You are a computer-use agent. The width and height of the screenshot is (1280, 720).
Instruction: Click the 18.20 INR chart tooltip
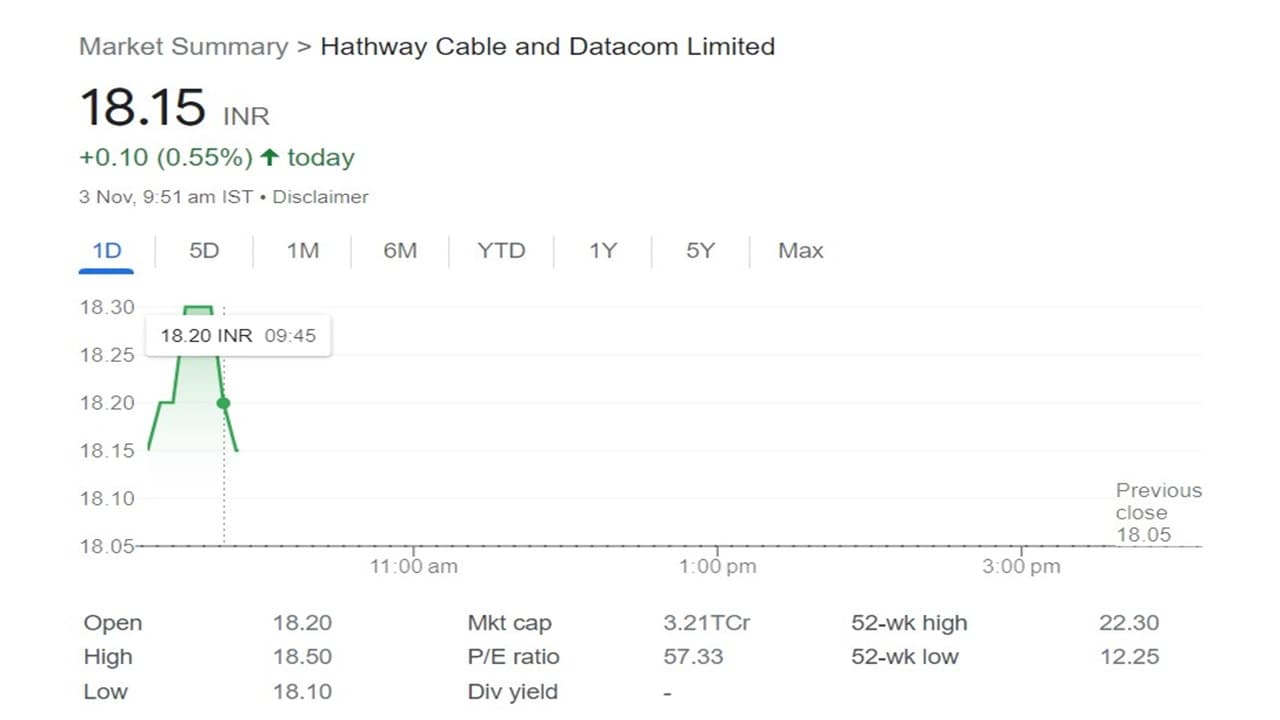tap(238, 336)
